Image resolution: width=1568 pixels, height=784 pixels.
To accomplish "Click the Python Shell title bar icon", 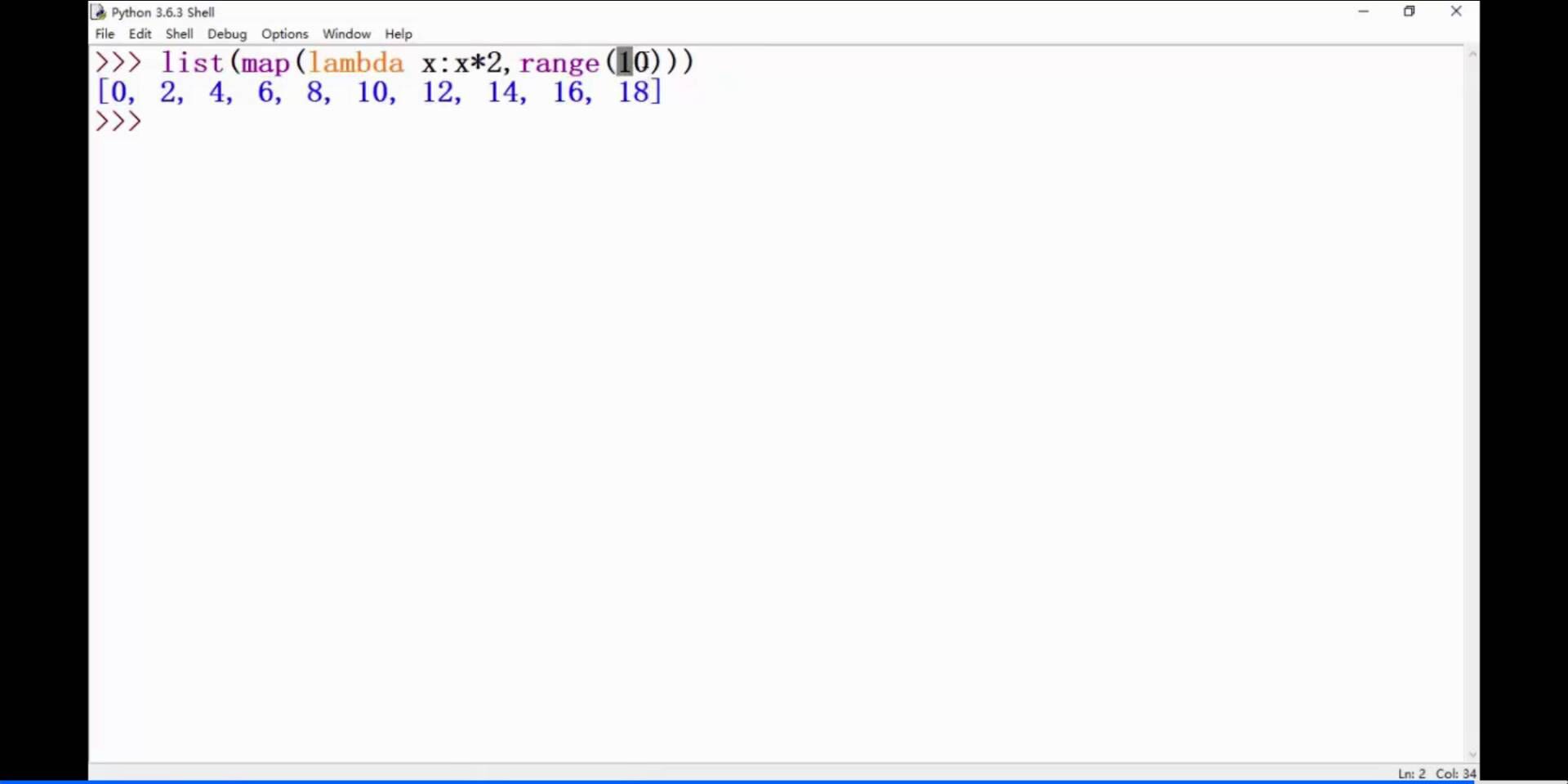I will pos(99,11).
